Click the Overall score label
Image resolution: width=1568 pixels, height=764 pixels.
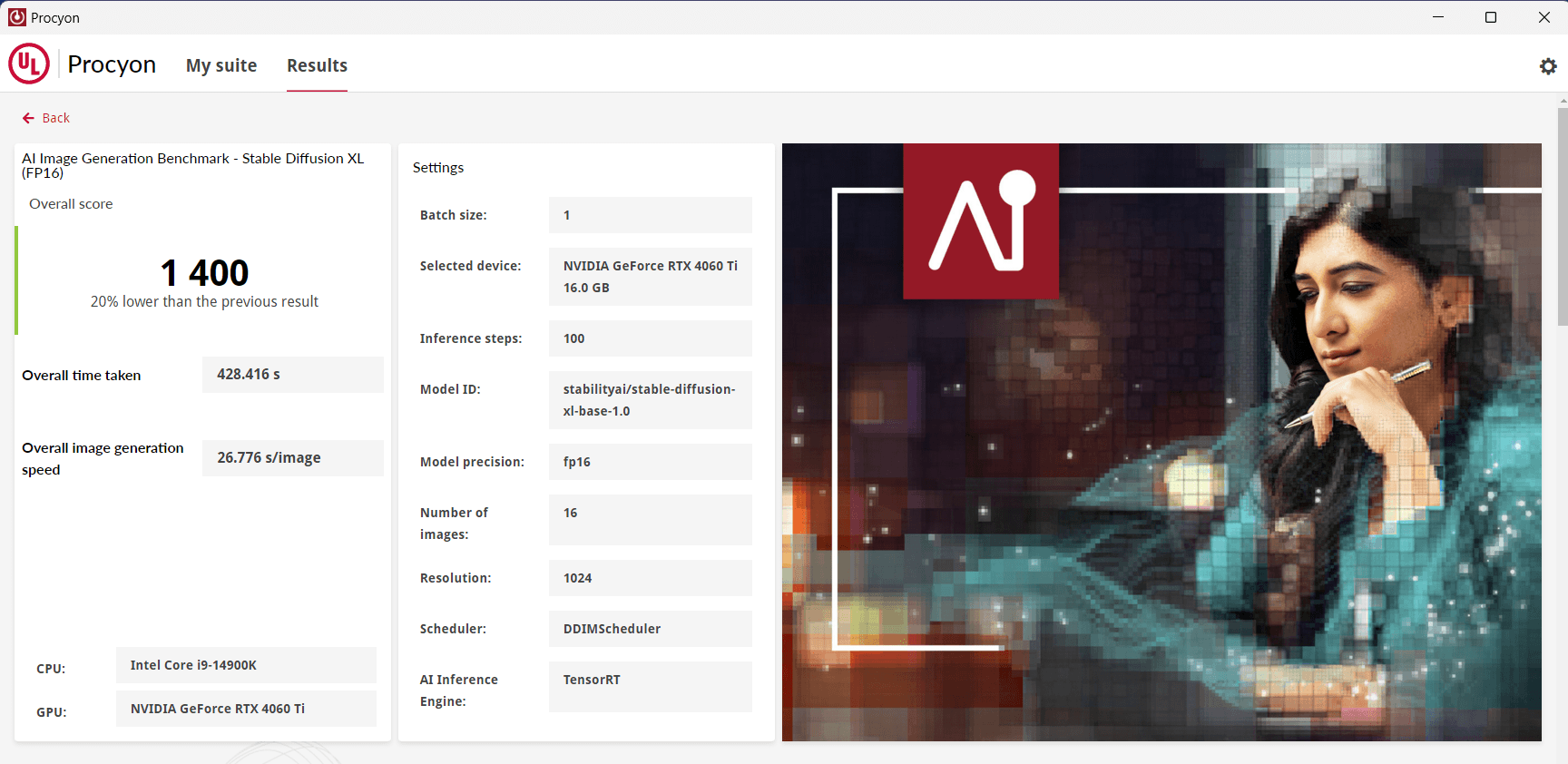(71, 204)
